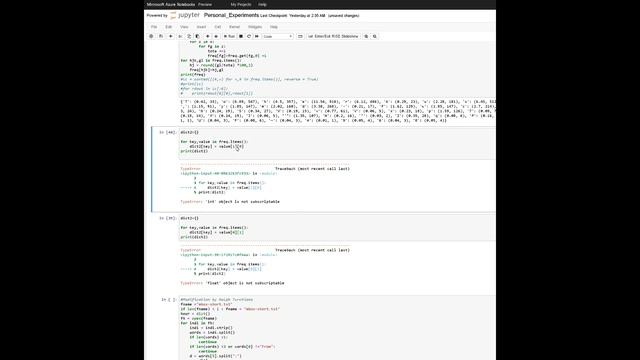
Task: Move selected cell down arrow icon
Action: (x=216, y=36)
